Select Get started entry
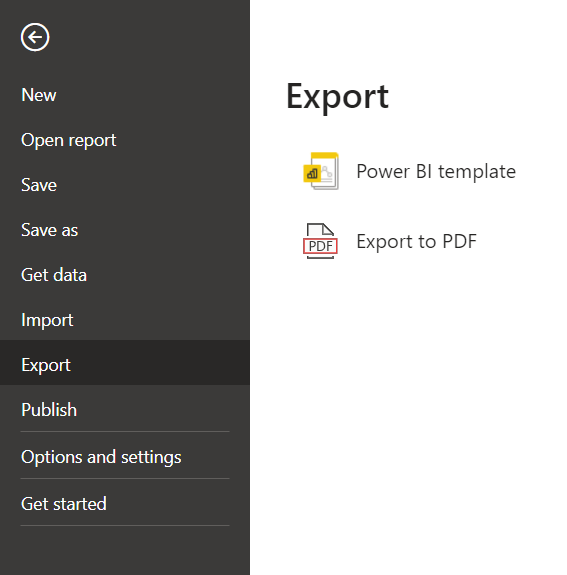This screenshot has width=567, height=575. 125,504
